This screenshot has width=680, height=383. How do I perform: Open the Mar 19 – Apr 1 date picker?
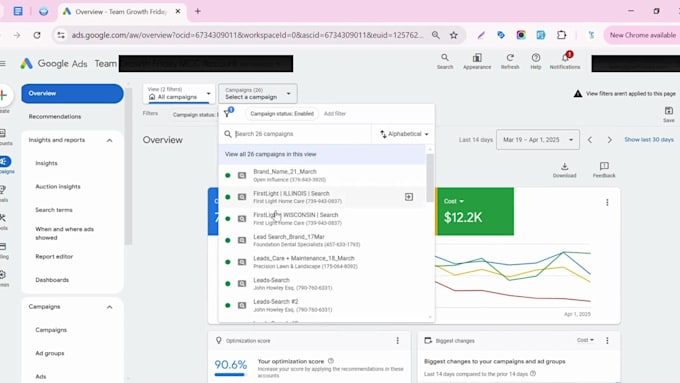(538, 140)
